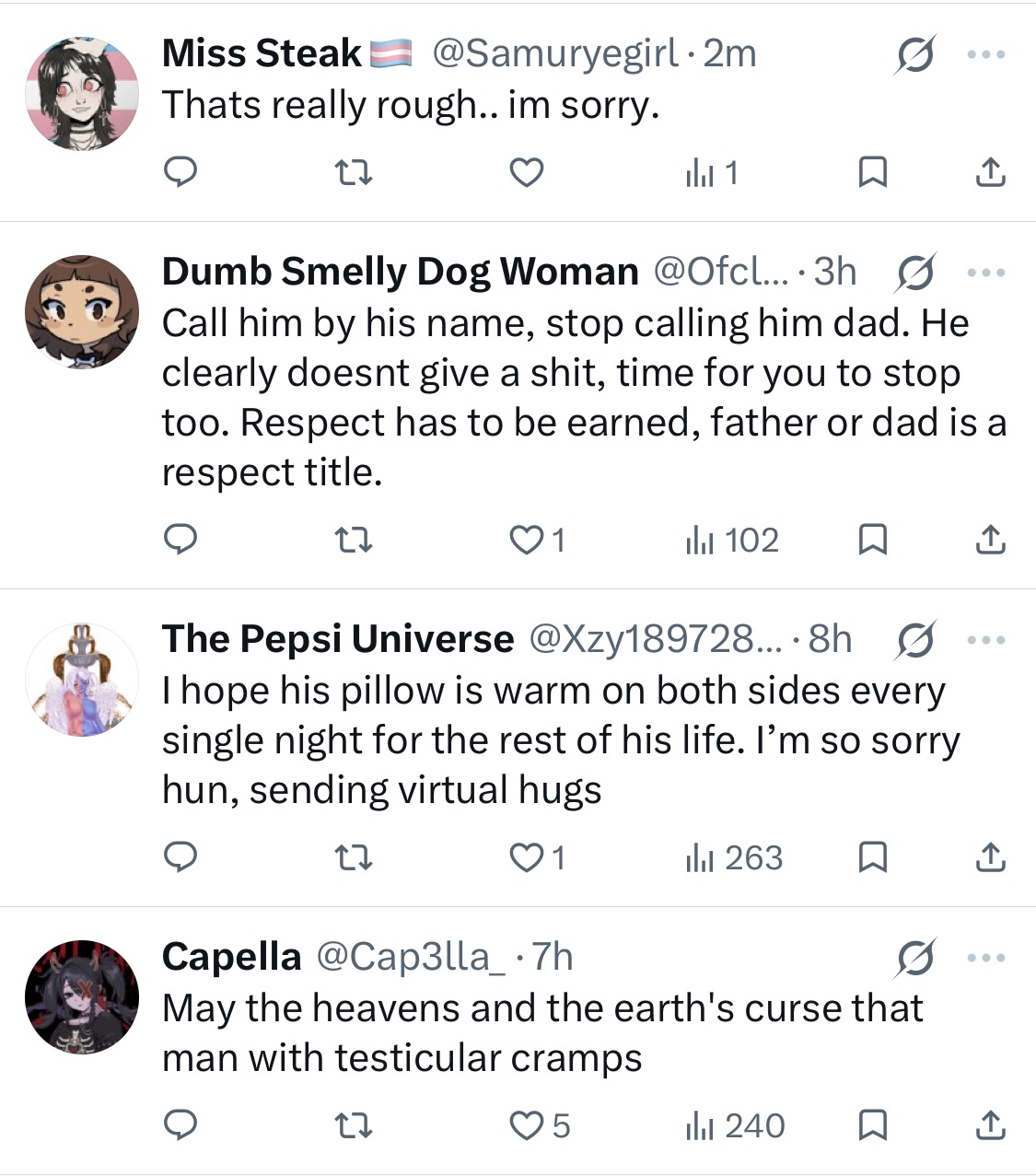The height and width of the screenshot is (1176, 1036).
Task: Open Miss Steak's profile avatar
Action: pyautogui.click(x=82, y=93)
